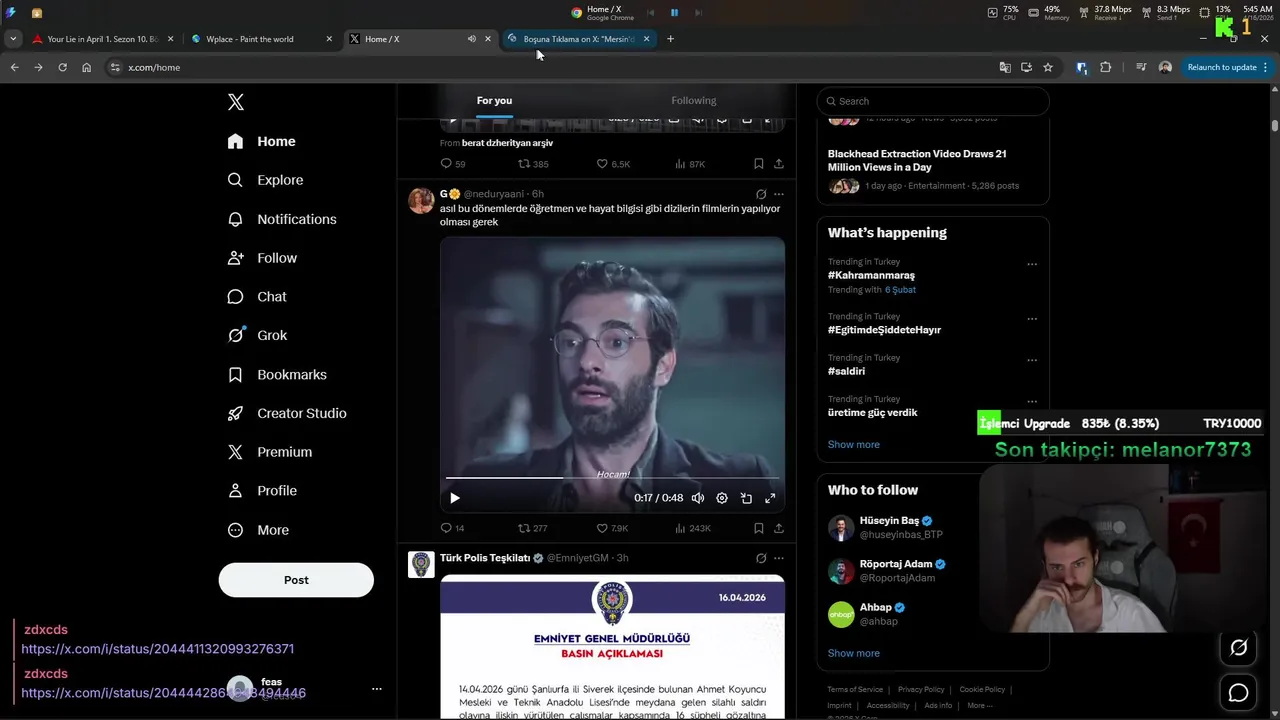The height and width of the screenshot is (720, 1280).
Task: Enter fullscreen on the video player
Action: tap(770, 498)
